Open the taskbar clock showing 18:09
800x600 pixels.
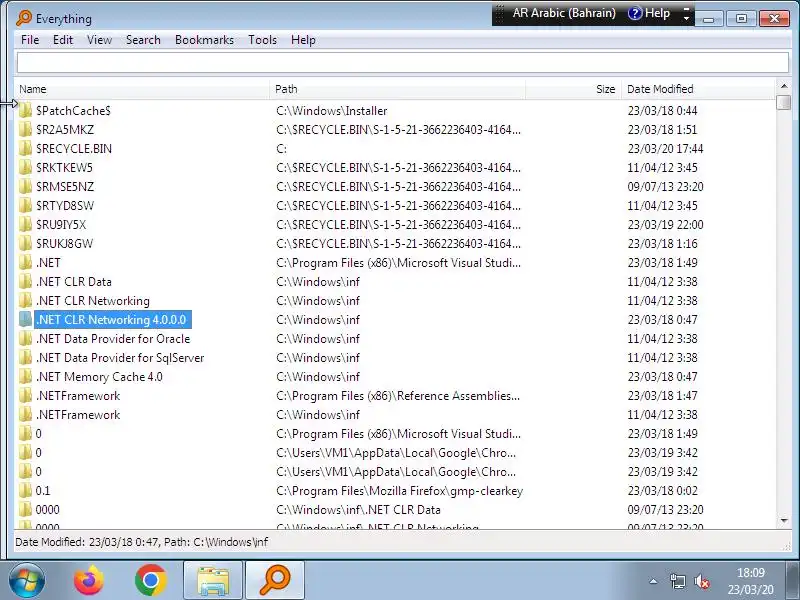pos(751,581)
